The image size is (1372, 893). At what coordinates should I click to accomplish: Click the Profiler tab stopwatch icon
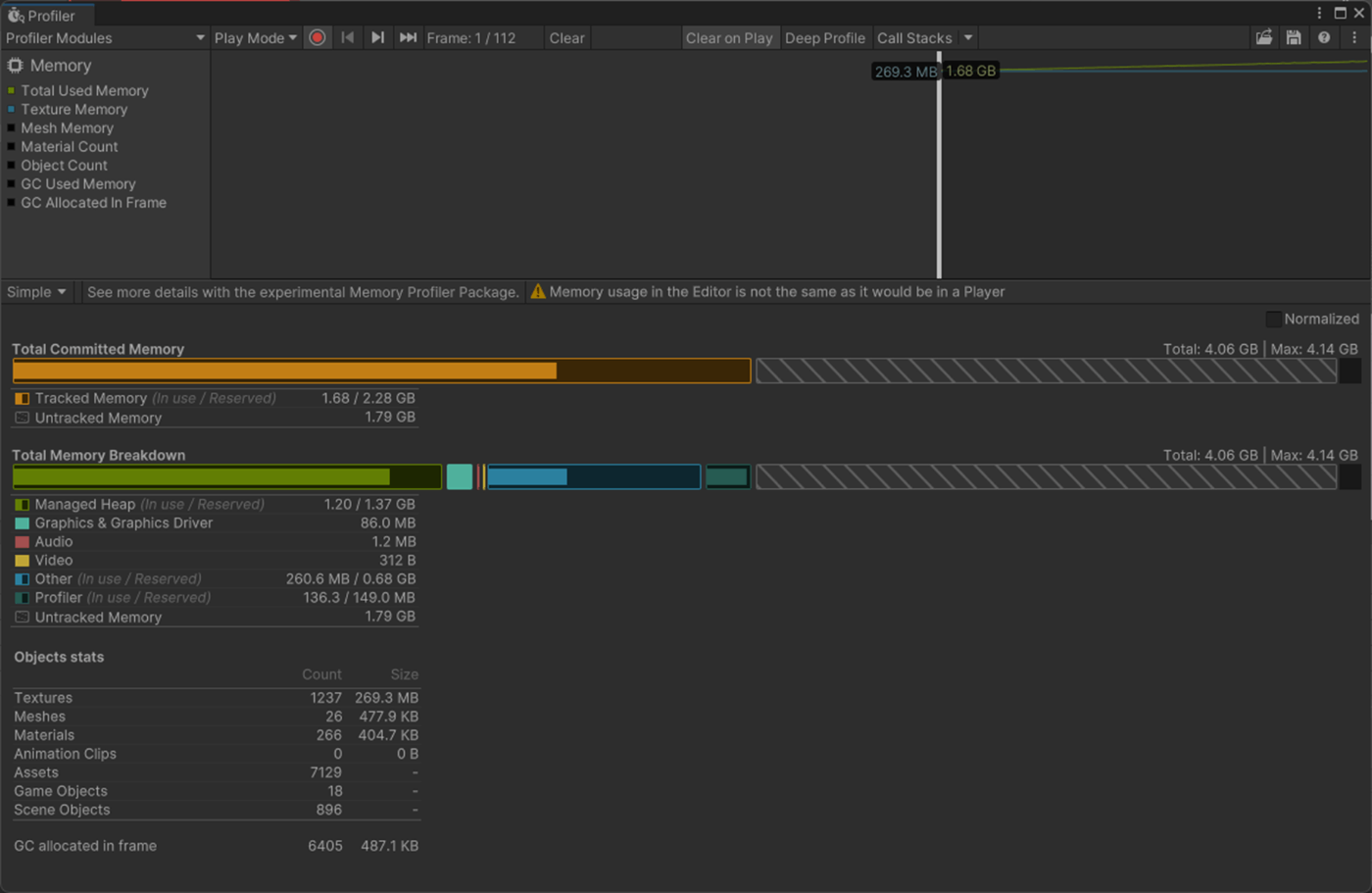[15, 16]
